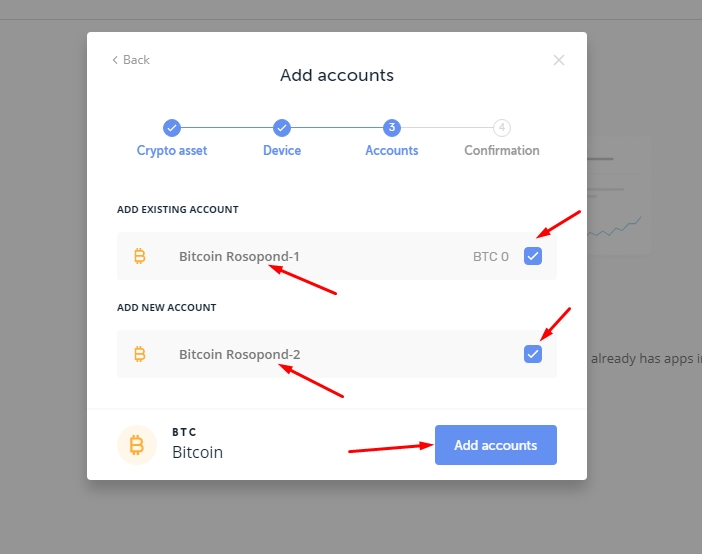Select the Accounts step label
The image size is (702, 554).
(392, 150)
